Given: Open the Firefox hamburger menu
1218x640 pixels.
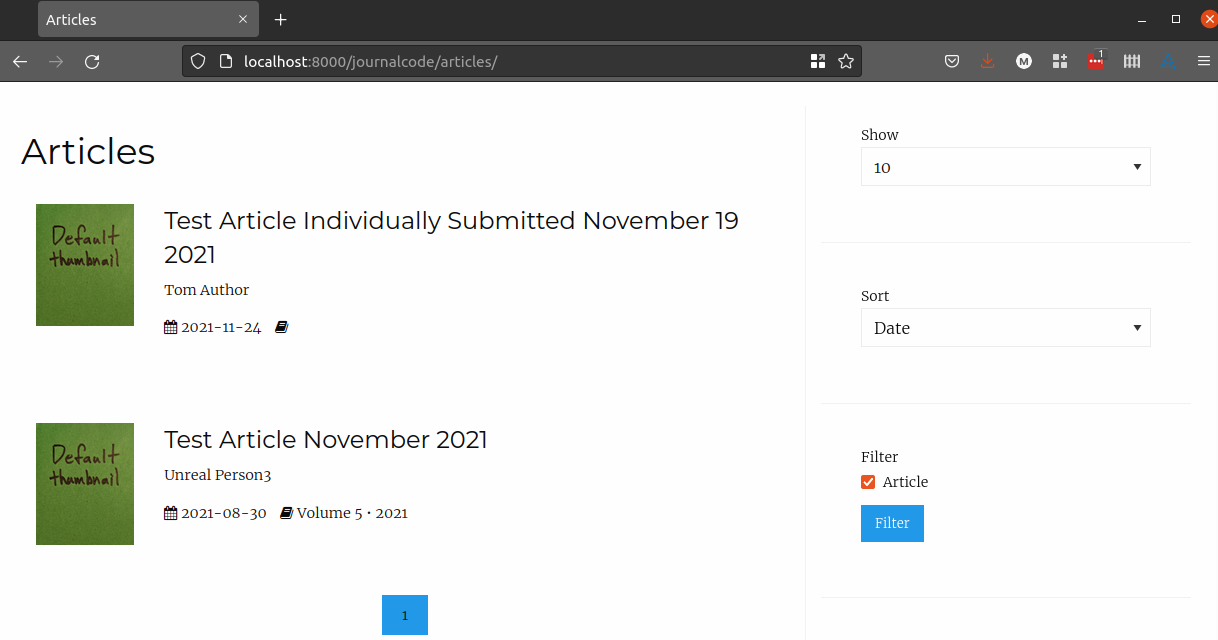Looking at the screenshot, I should coord(1204,62).
